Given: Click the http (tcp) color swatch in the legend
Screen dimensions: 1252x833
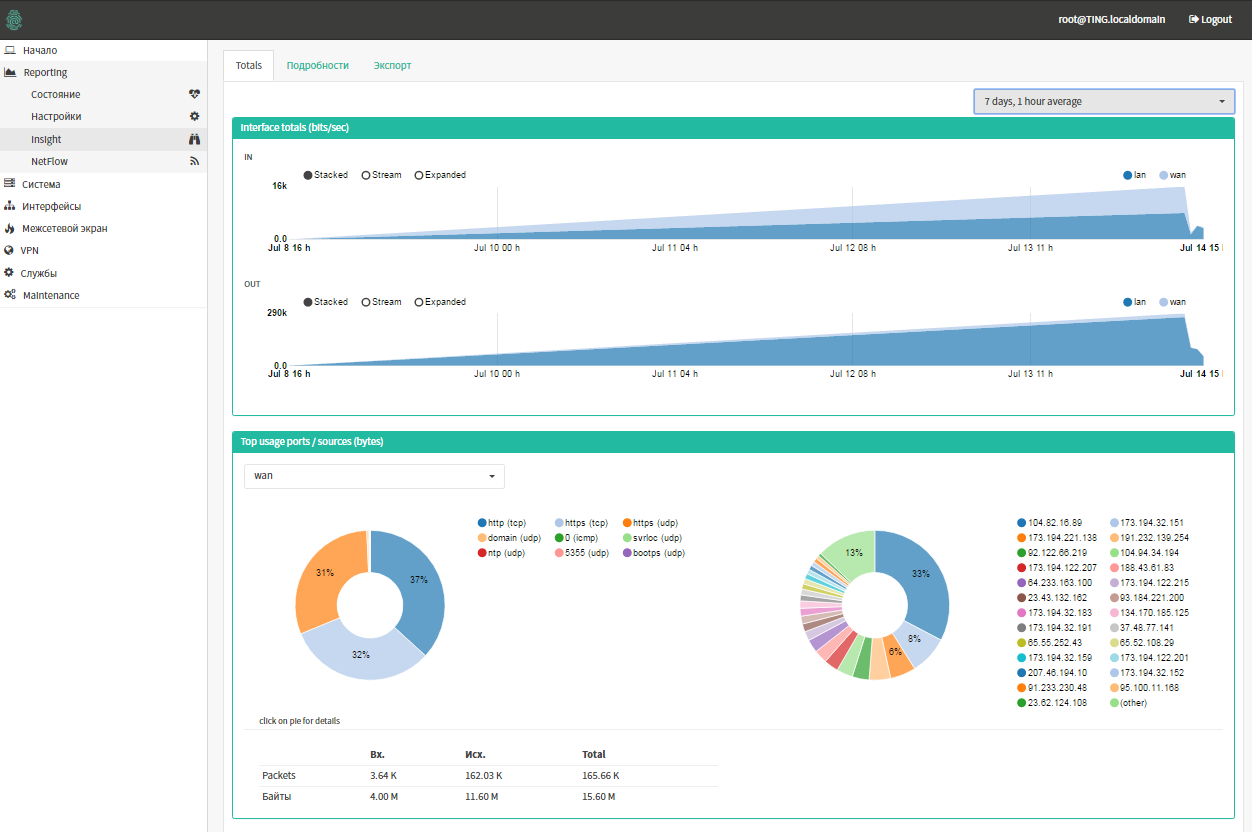Looking at the screenshot, I should (x=480, y=522).
